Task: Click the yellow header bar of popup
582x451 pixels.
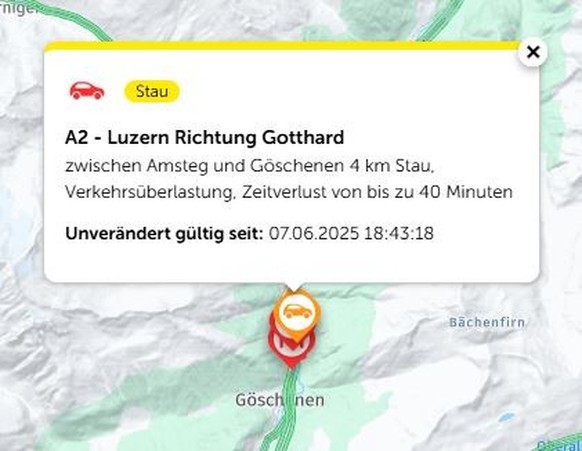Action: 282,46
